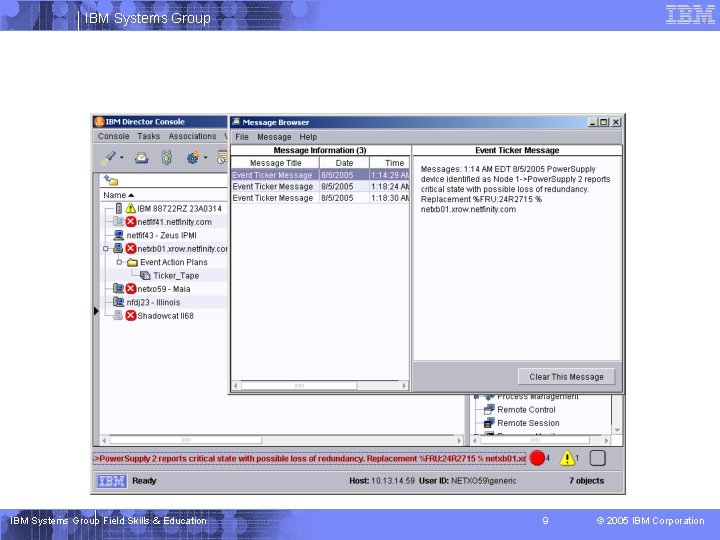Image resolution: width=720 pixels, height=540 pixels.
Task: Click the Remote Control task icon
Action: click(489, 410)
